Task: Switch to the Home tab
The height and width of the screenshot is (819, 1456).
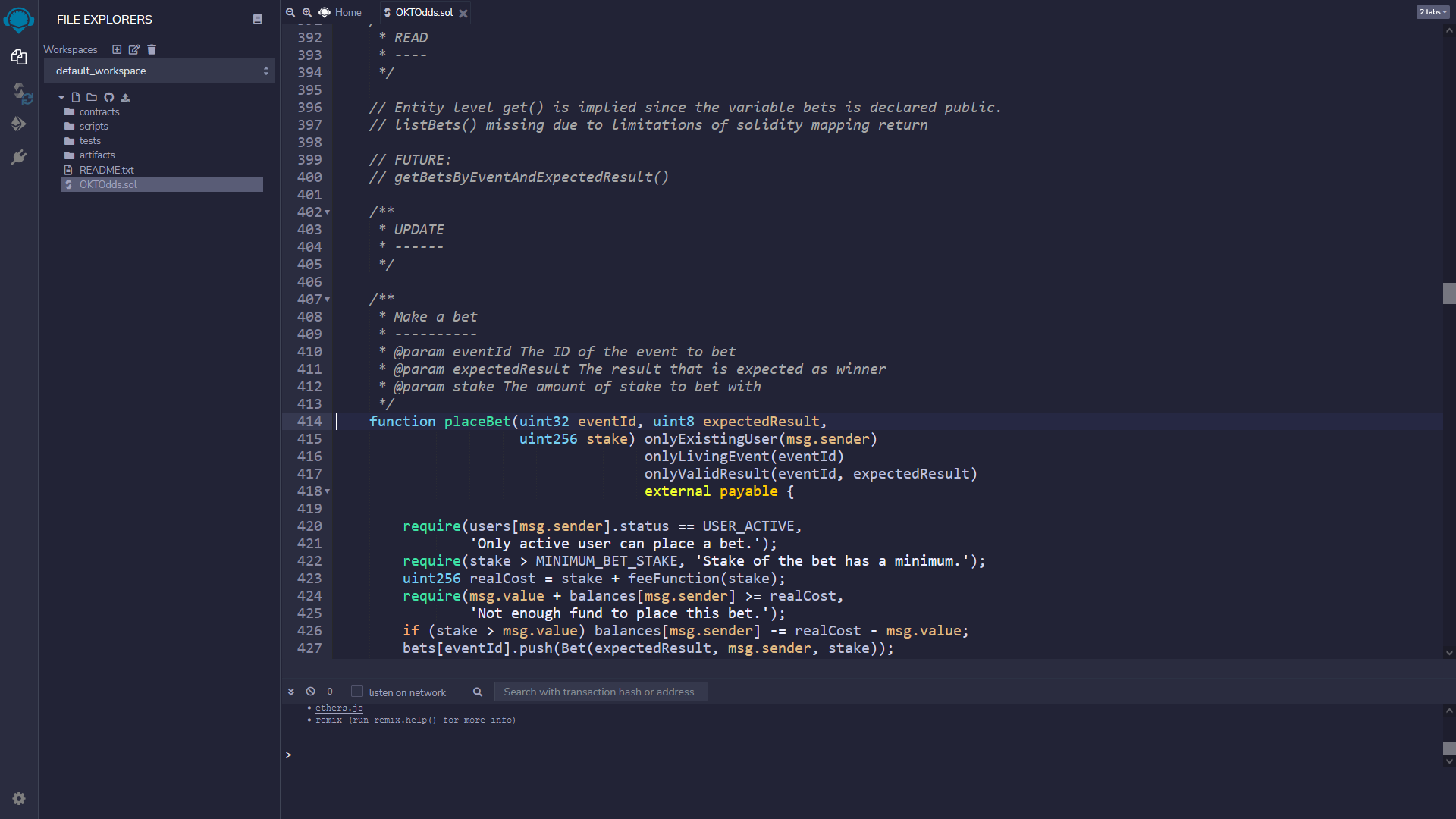Action: 341,12
